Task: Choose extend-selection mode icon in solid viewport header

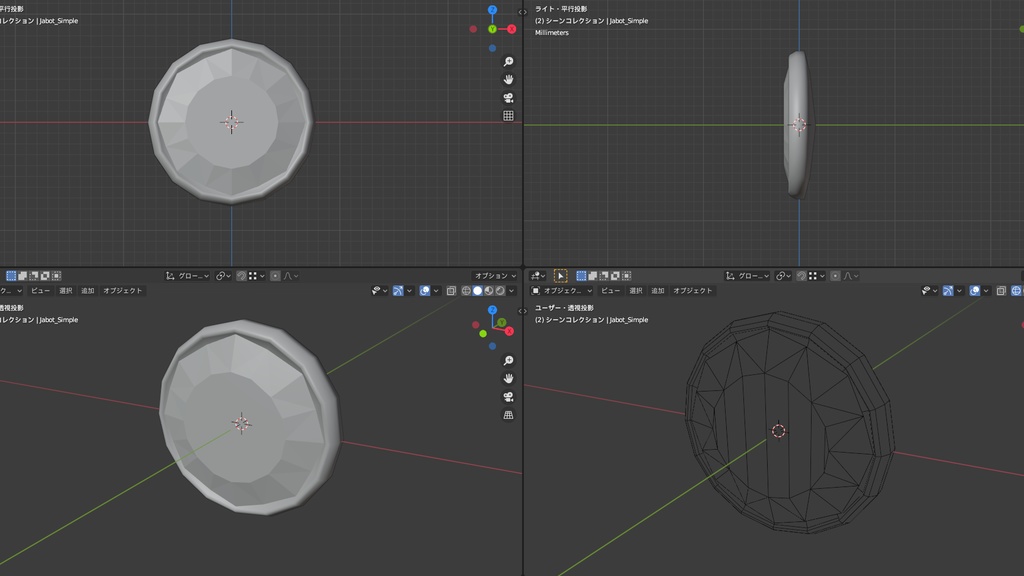Action: tap(23, 276)
